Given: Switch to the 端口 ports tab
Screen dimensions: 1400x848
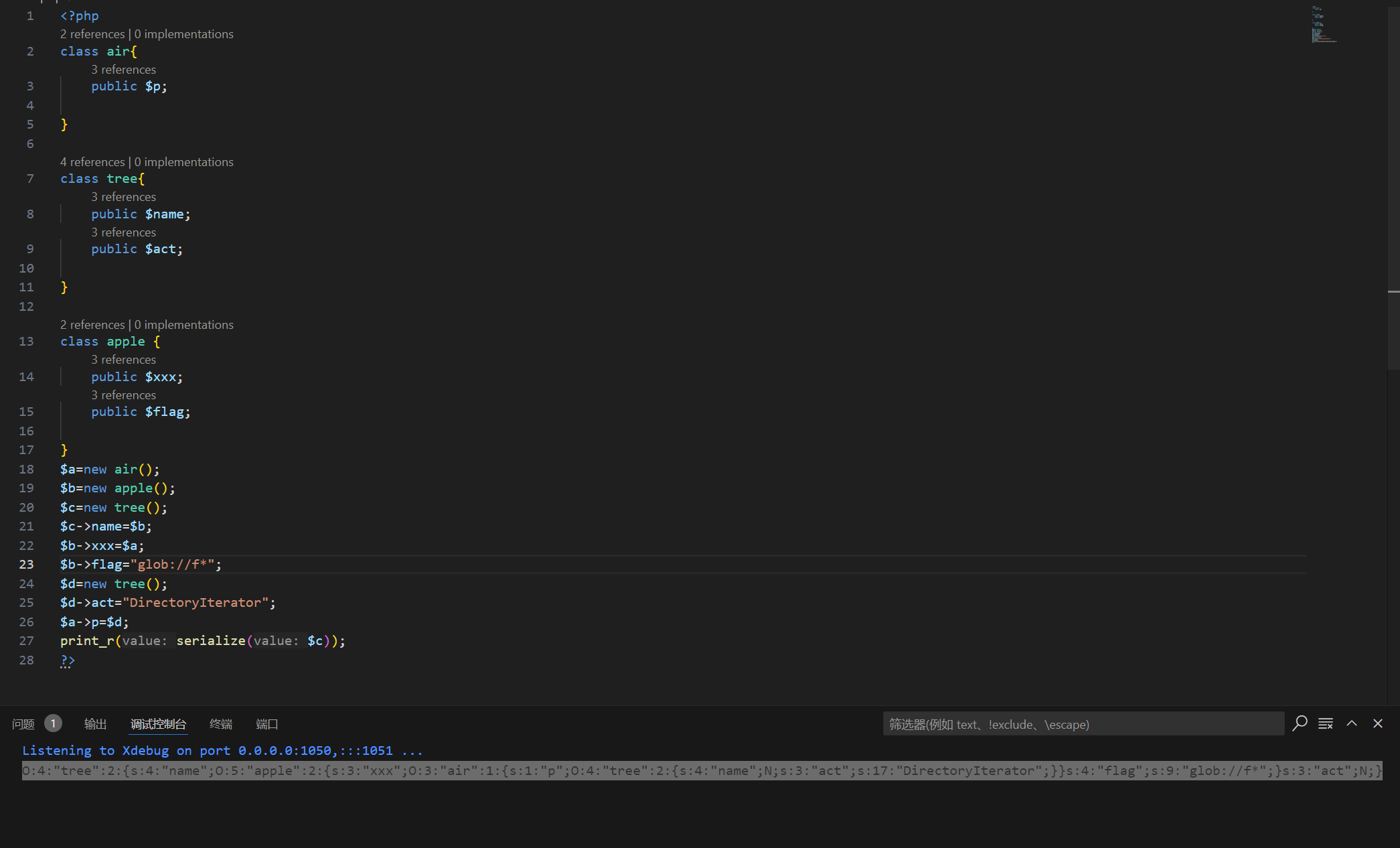Looking at the screenshot, I should click(266, 724).
